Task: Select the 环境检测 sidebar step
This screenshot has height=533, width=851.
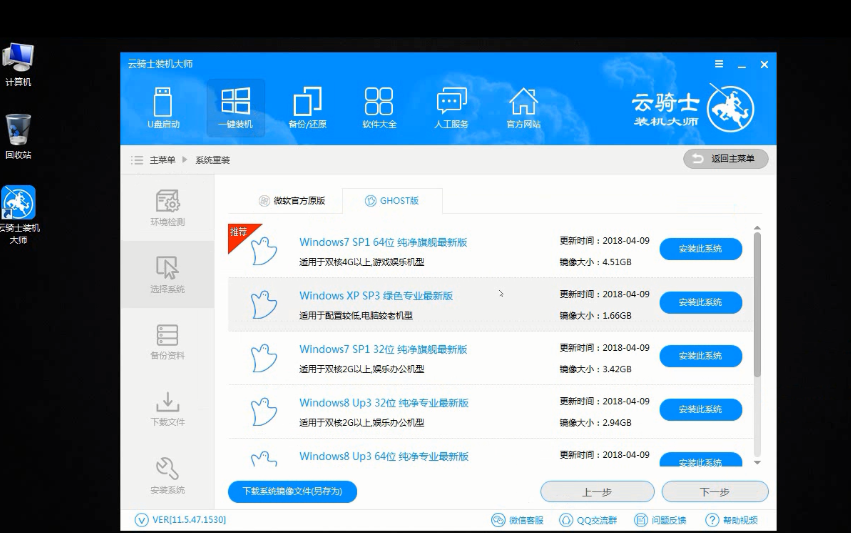Action: [167, 207]
